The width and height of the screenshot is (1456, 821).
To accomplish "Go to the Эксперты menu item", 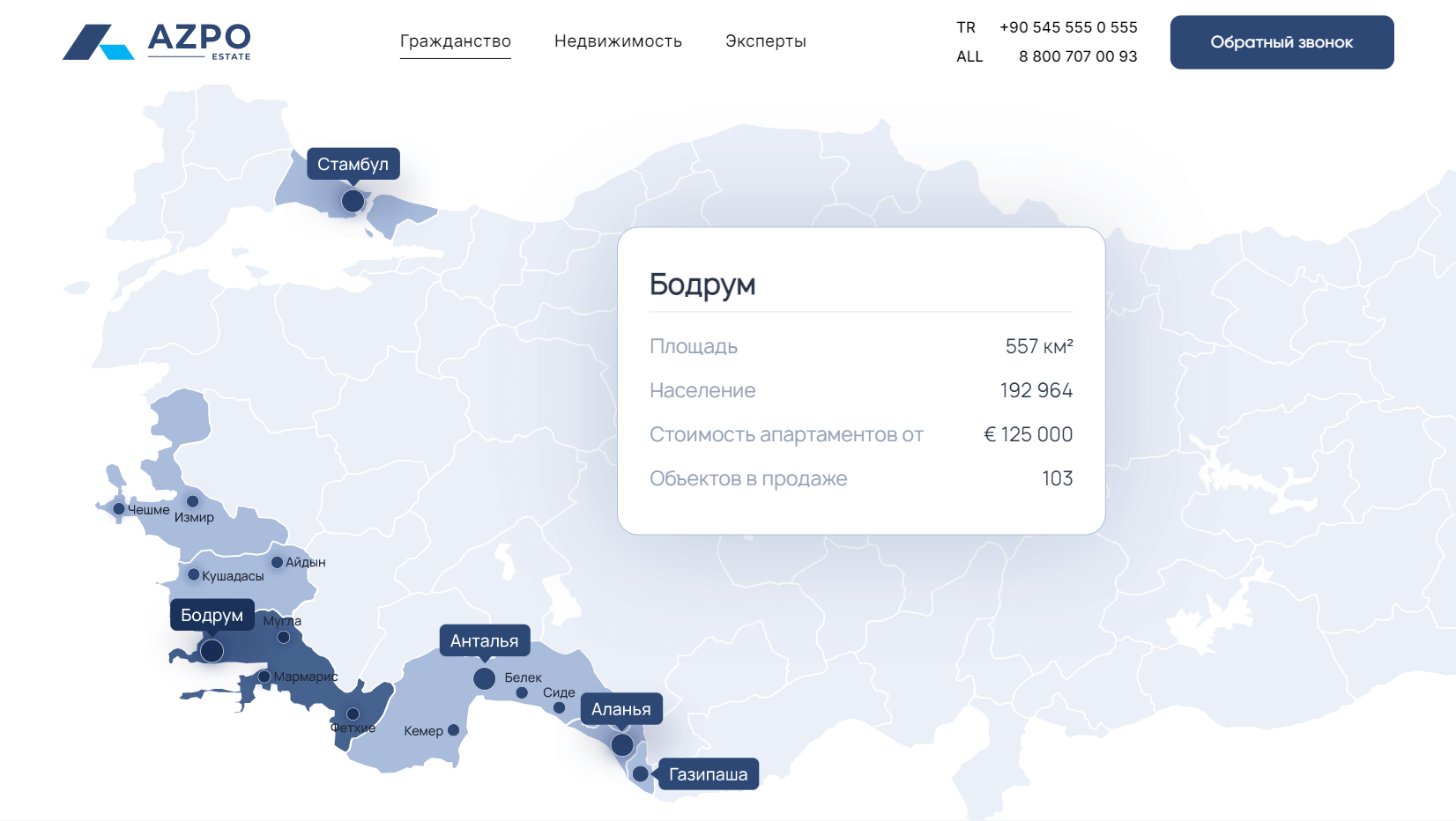I will [x=765, y=41].
